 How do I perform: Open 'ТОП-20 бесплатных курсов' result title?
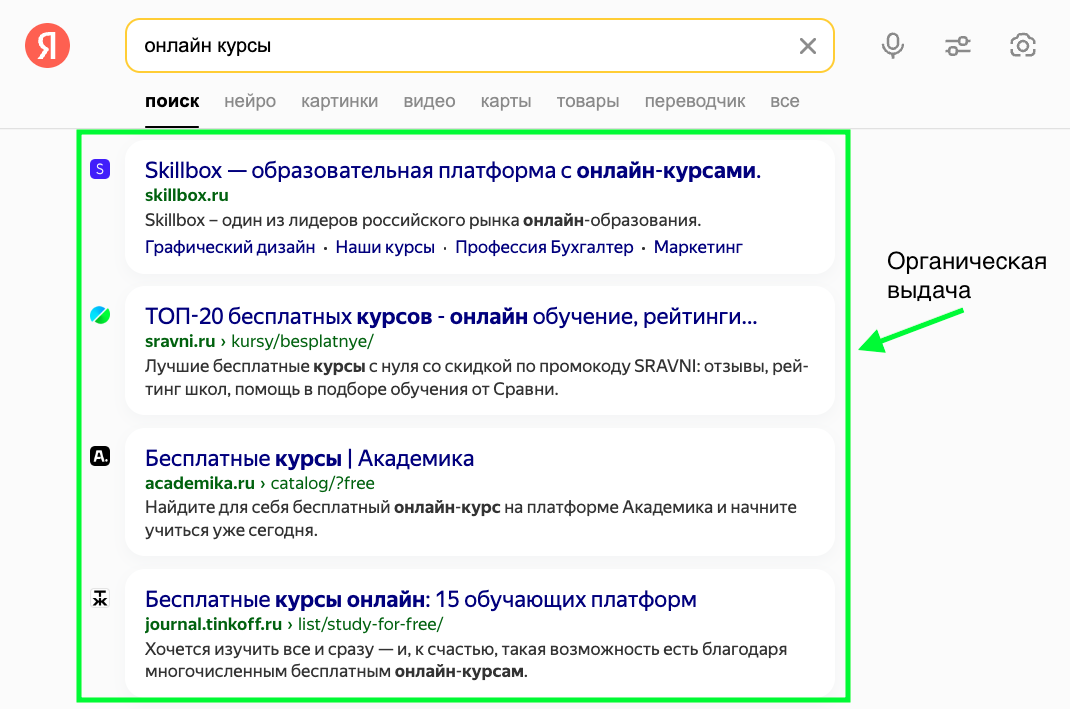(451, 317)
